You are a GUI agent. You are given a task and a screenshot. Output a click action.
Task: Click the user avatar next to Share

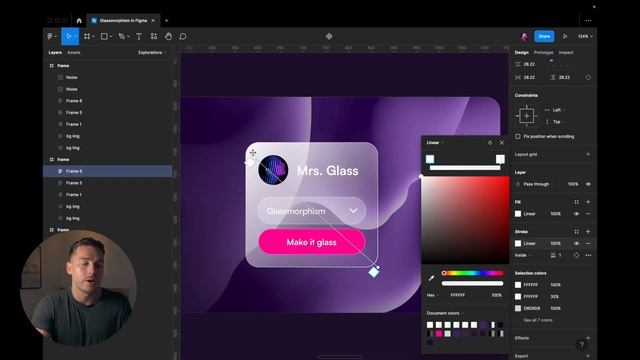coord(524,36)
